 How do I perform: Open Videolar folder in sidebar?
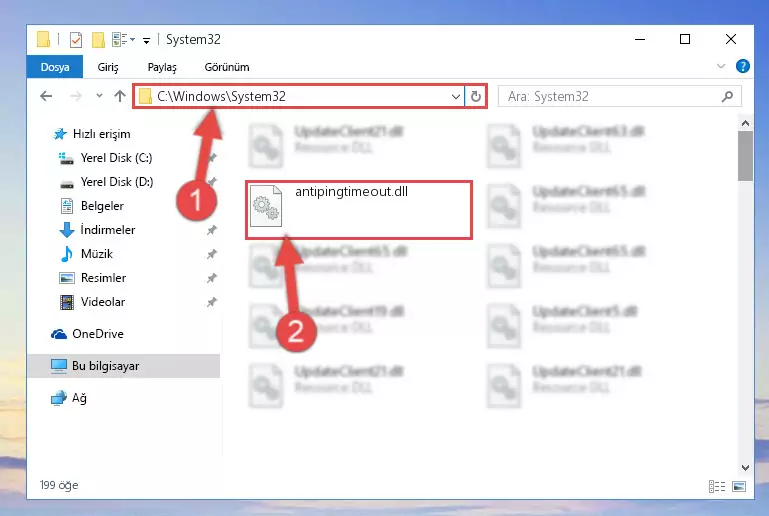[x=92, y=302]
